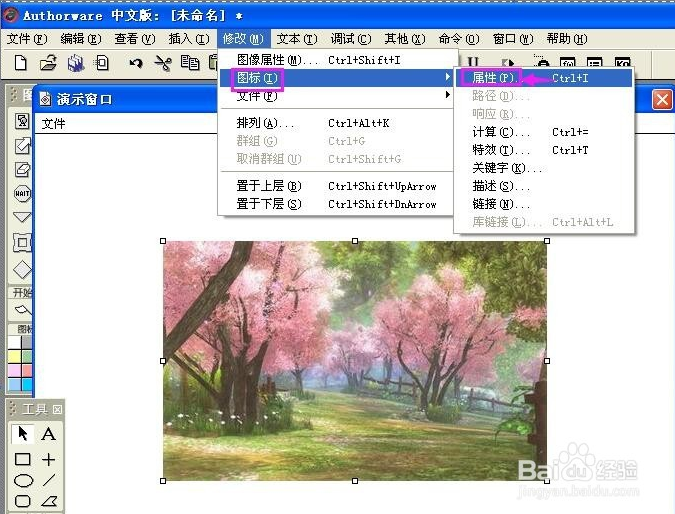This screenshot has height=514, width=675.
Task: Open 文件 menu in the 演示窗口
Action: tap(53, 124)
